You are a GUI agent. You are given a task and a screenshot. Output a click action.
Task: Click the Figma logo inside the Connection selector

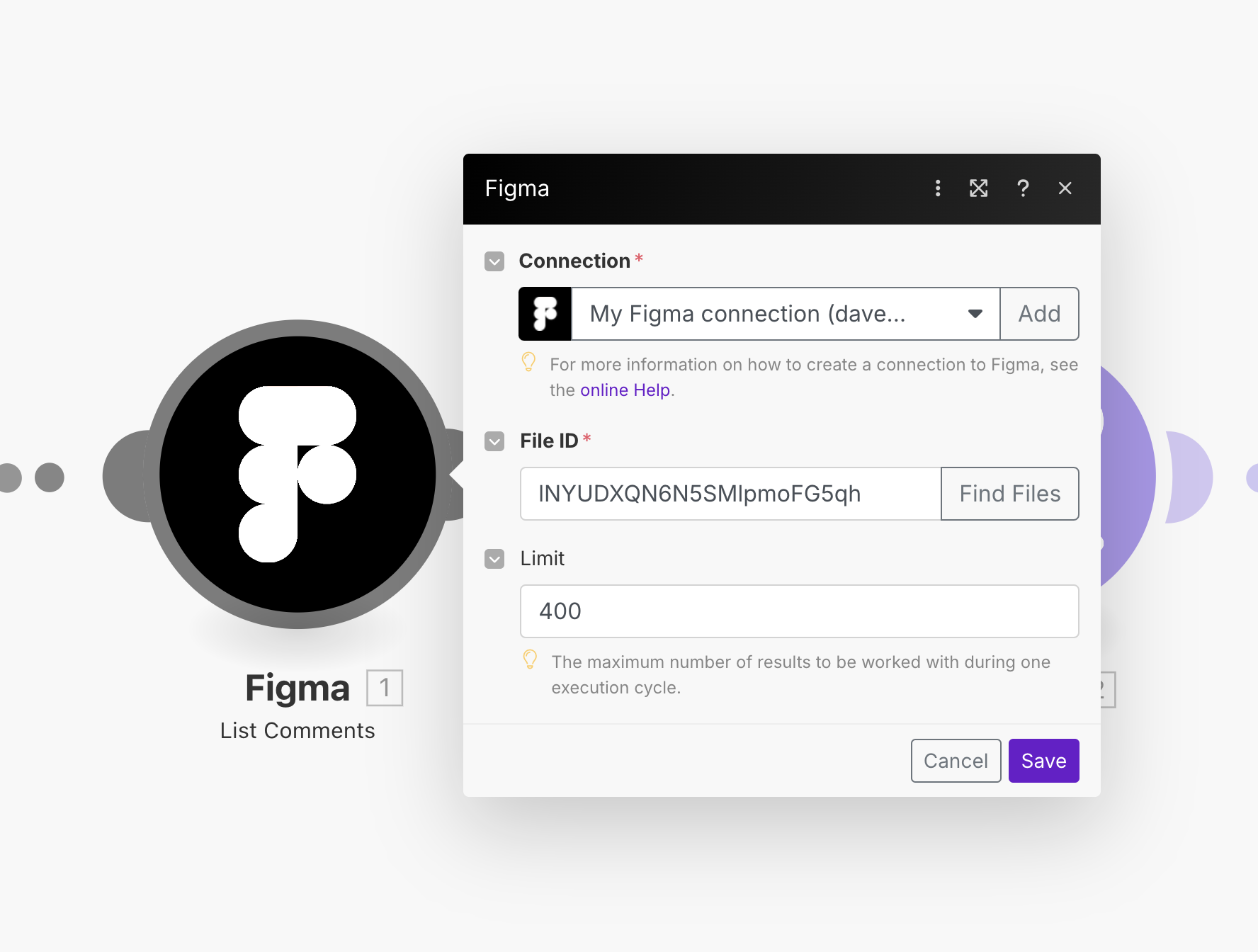[x=545, y=314]
